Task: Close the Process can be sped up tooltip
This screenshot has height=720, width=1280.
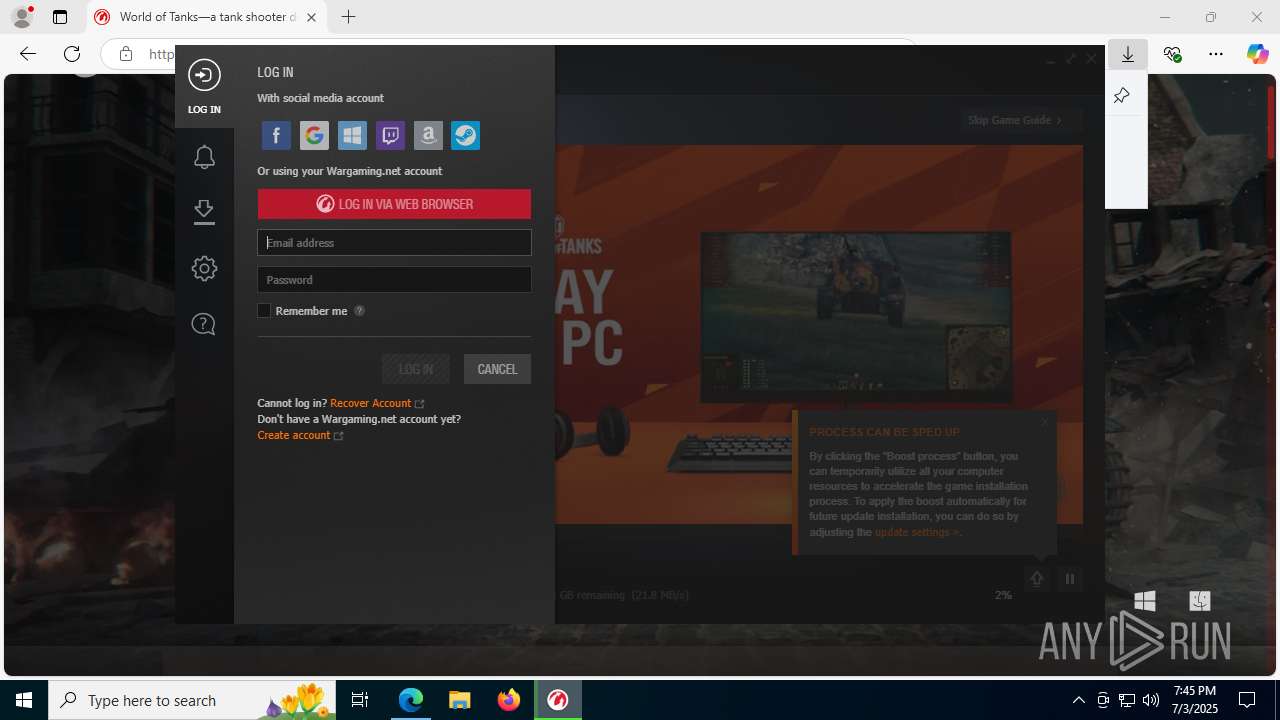Action: (x=1045, y=421)
